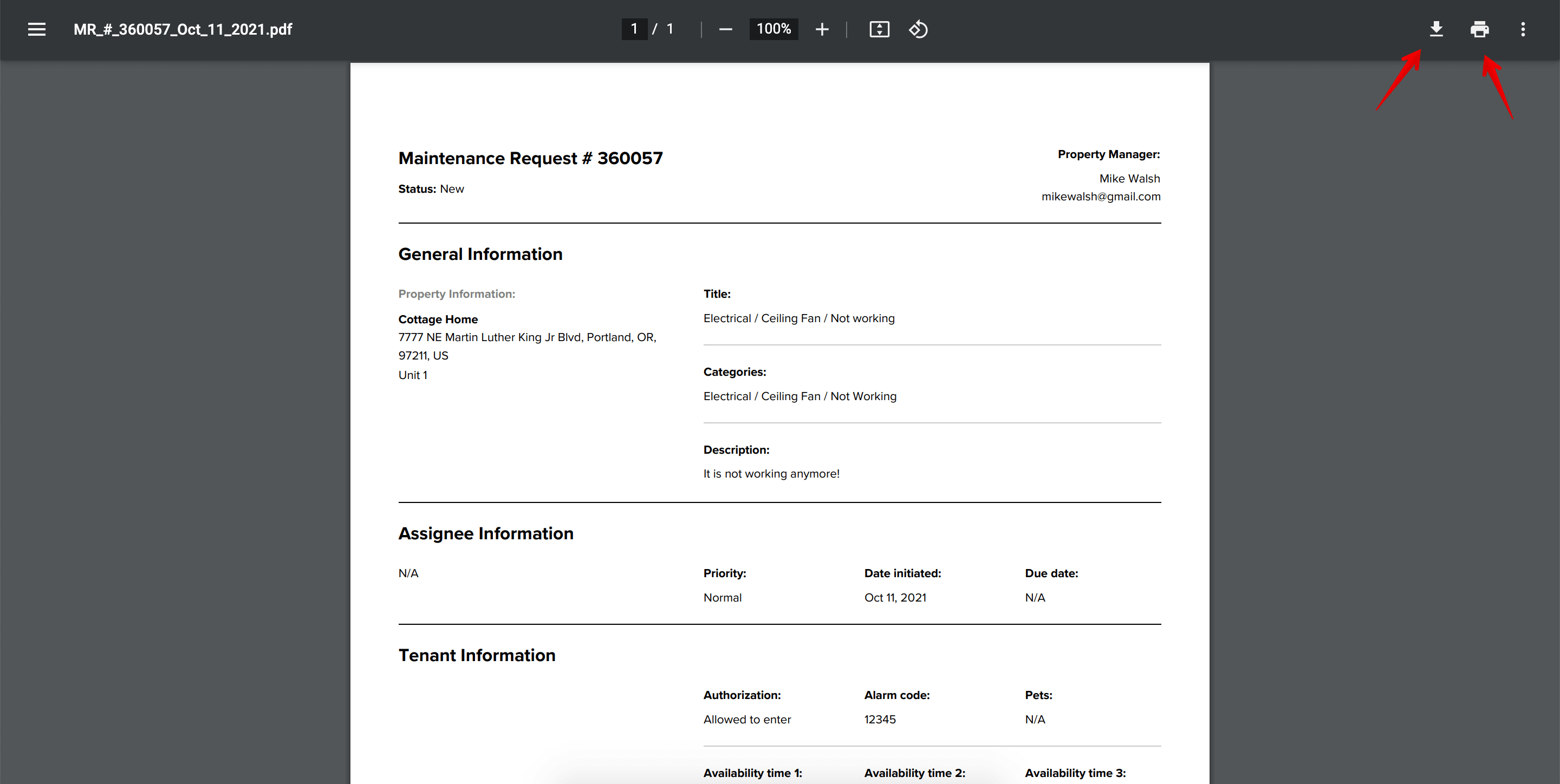Image resolution: width=1560 pixels, height=784 pixels.
Task: Click the General Information heading
Action: tap(479, 254)
